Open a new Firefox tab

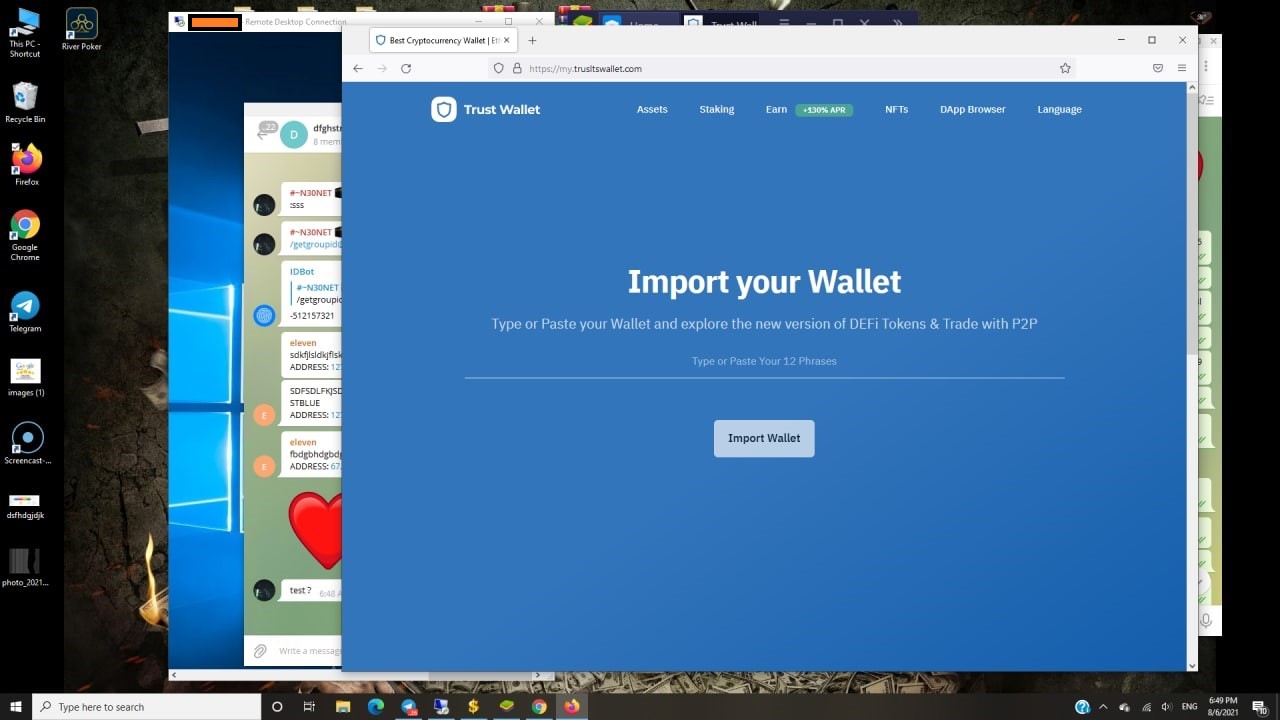coord(532,40)
